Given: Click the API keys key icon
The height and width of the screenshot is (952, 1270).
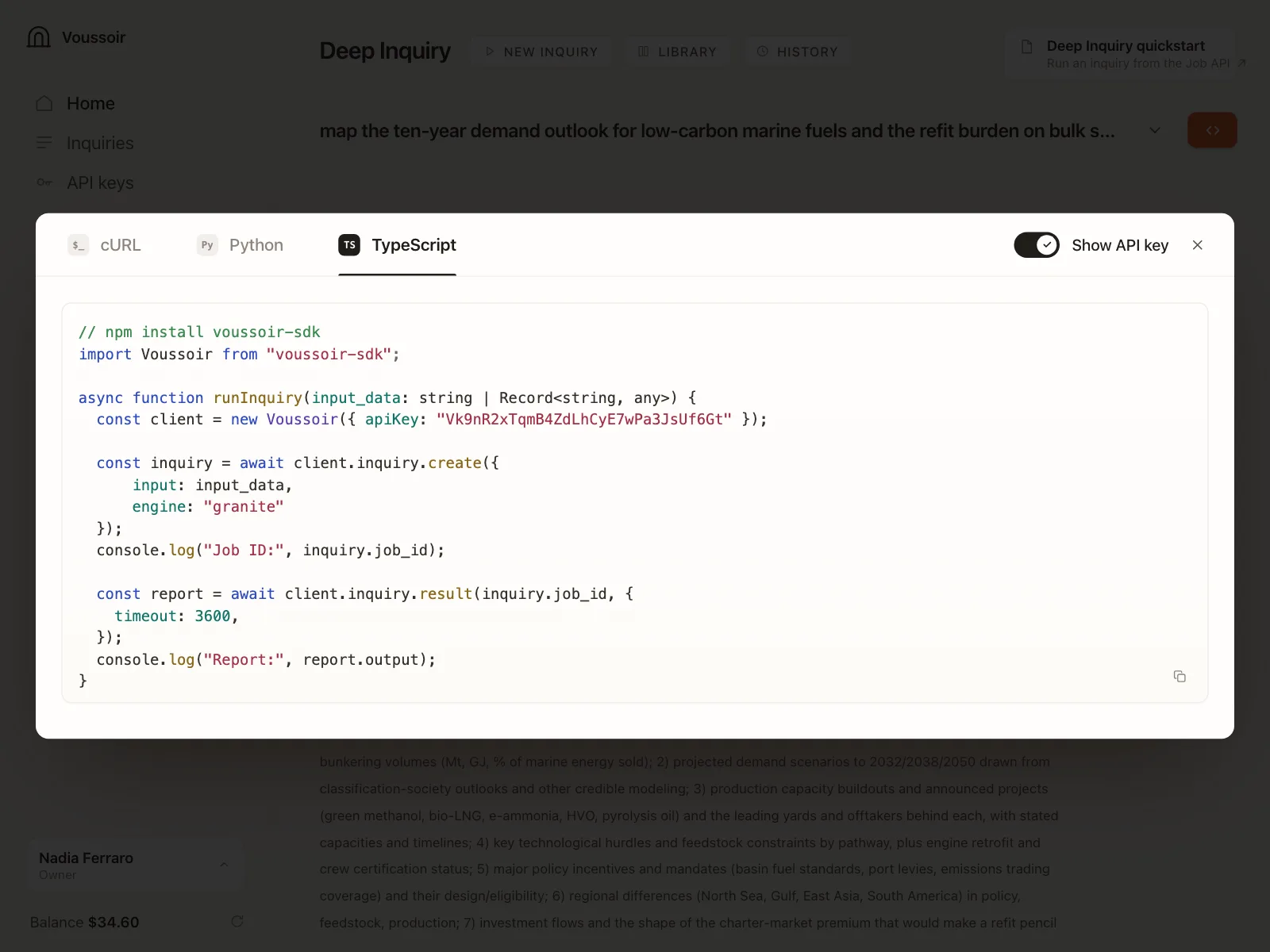Looking at the screenshot, I should (44, 182).
